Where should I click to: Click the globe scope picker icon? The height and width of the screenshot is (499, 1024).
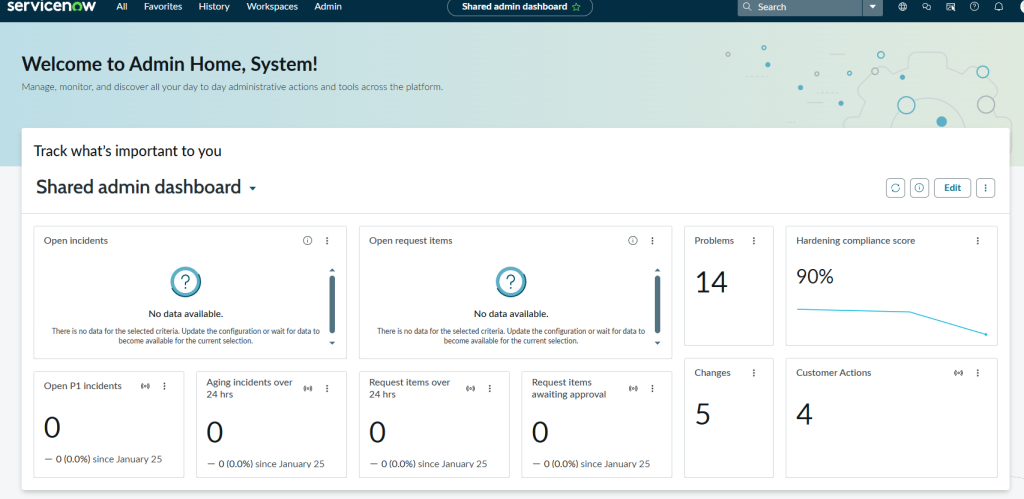903,7
